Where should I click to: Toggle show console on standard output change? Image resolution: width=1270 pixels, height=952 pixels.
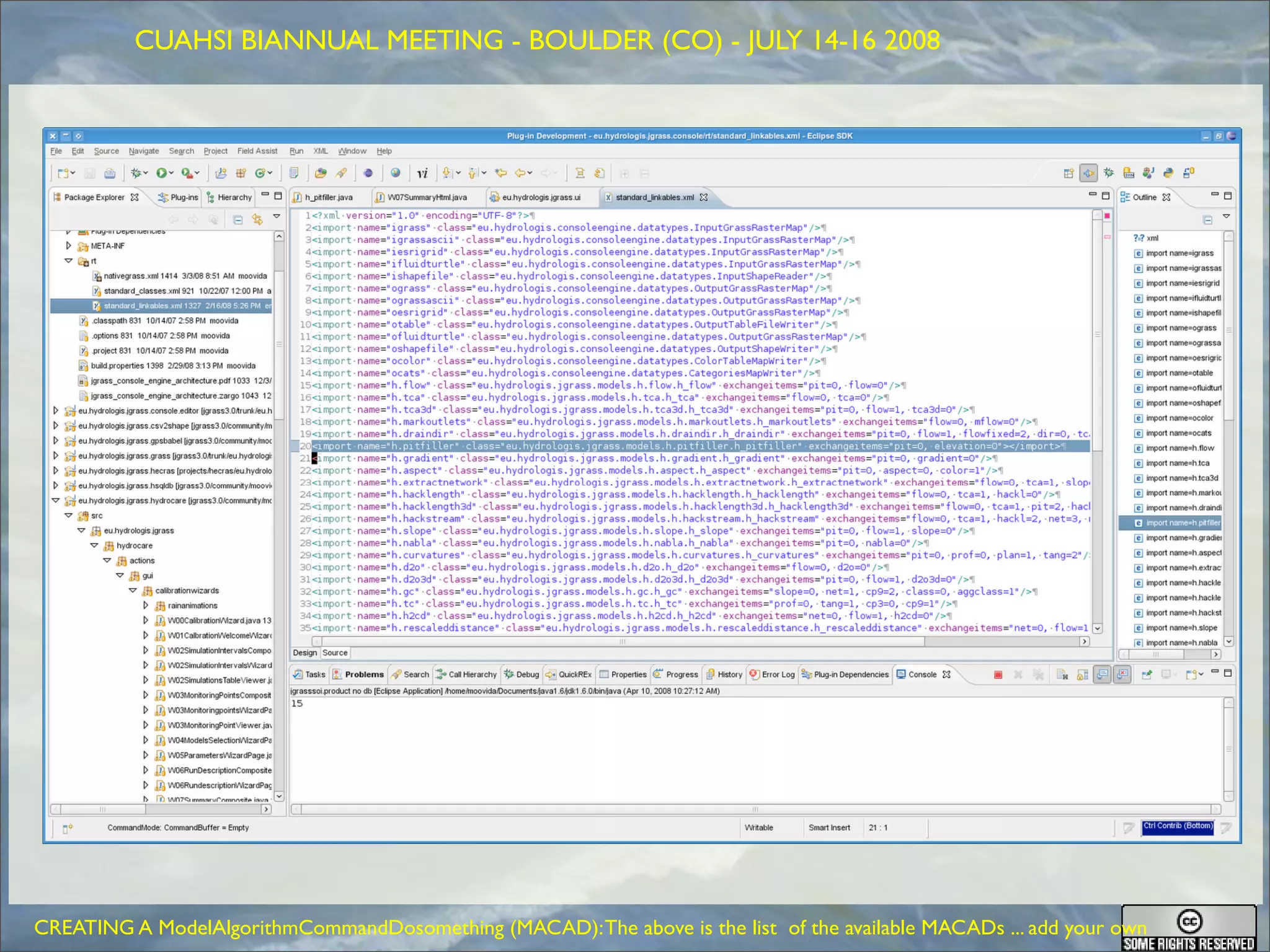[1103, 674]
